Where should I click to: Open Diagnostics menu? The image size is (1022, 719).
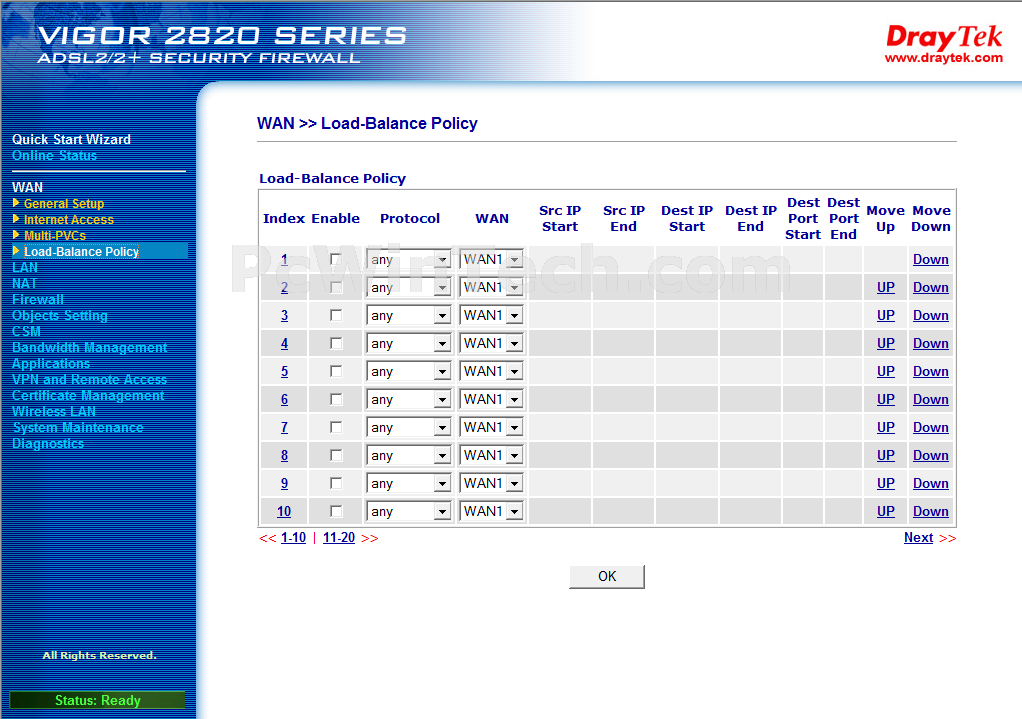[x=48, y=443]
